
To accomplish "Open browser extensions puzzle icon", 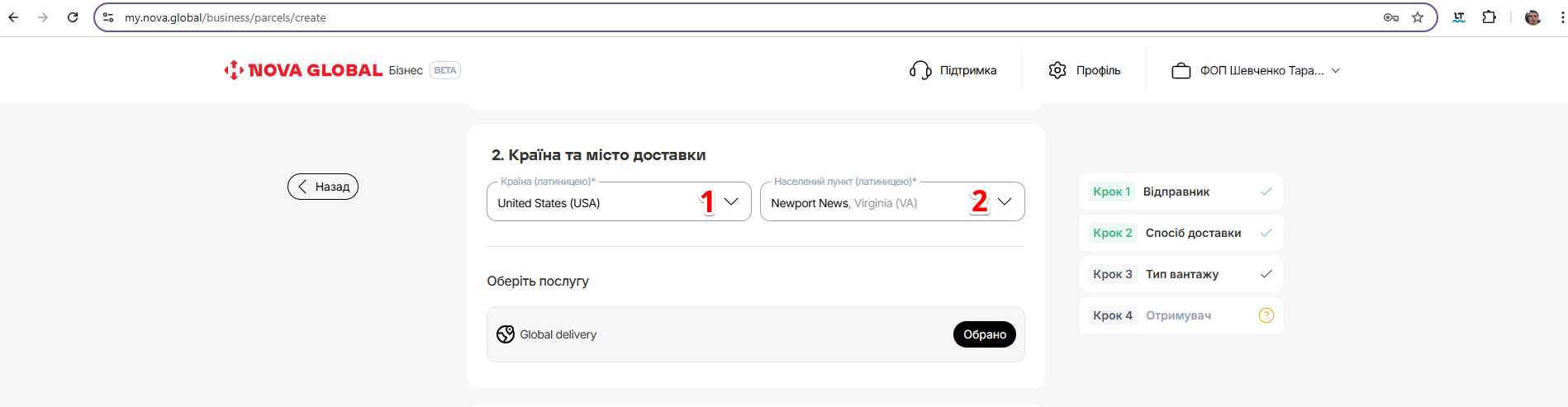I will (1489, 17).
